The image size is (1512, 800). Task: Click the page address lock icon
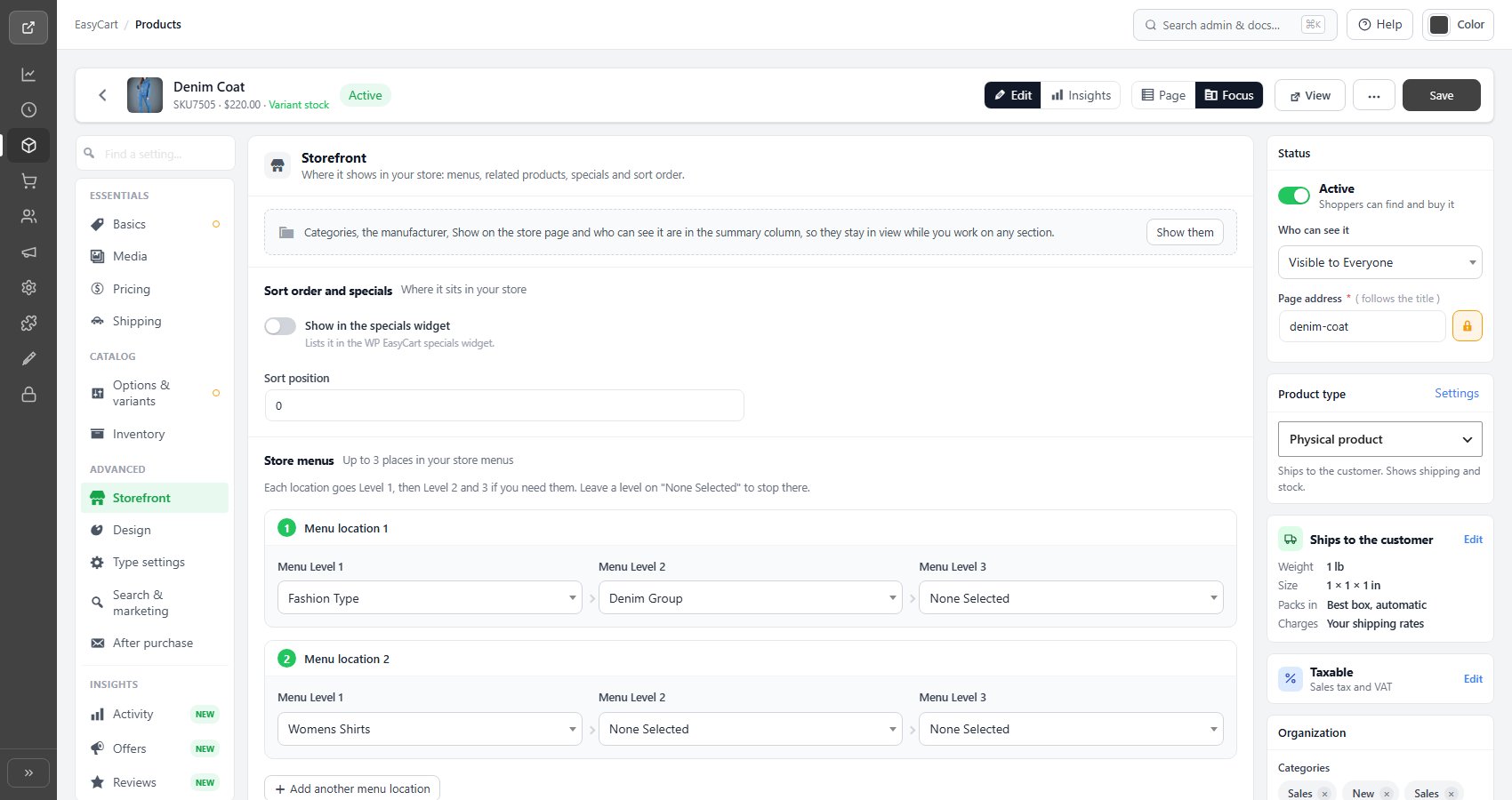1467,326
